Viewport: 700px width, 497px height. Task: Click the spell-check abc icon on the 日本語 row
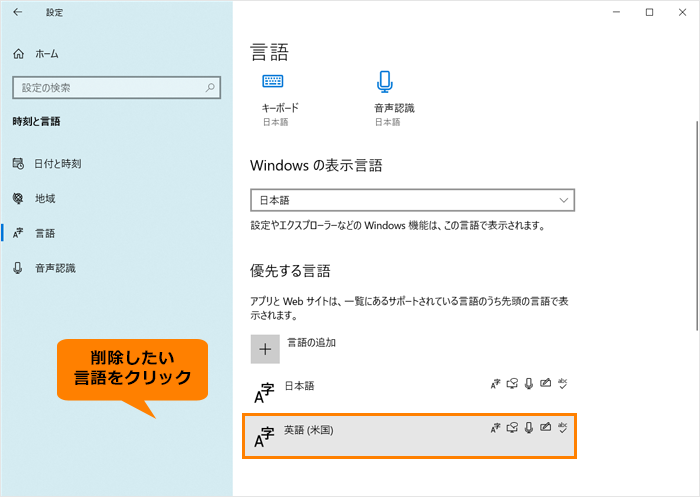(x=562, y=384)
